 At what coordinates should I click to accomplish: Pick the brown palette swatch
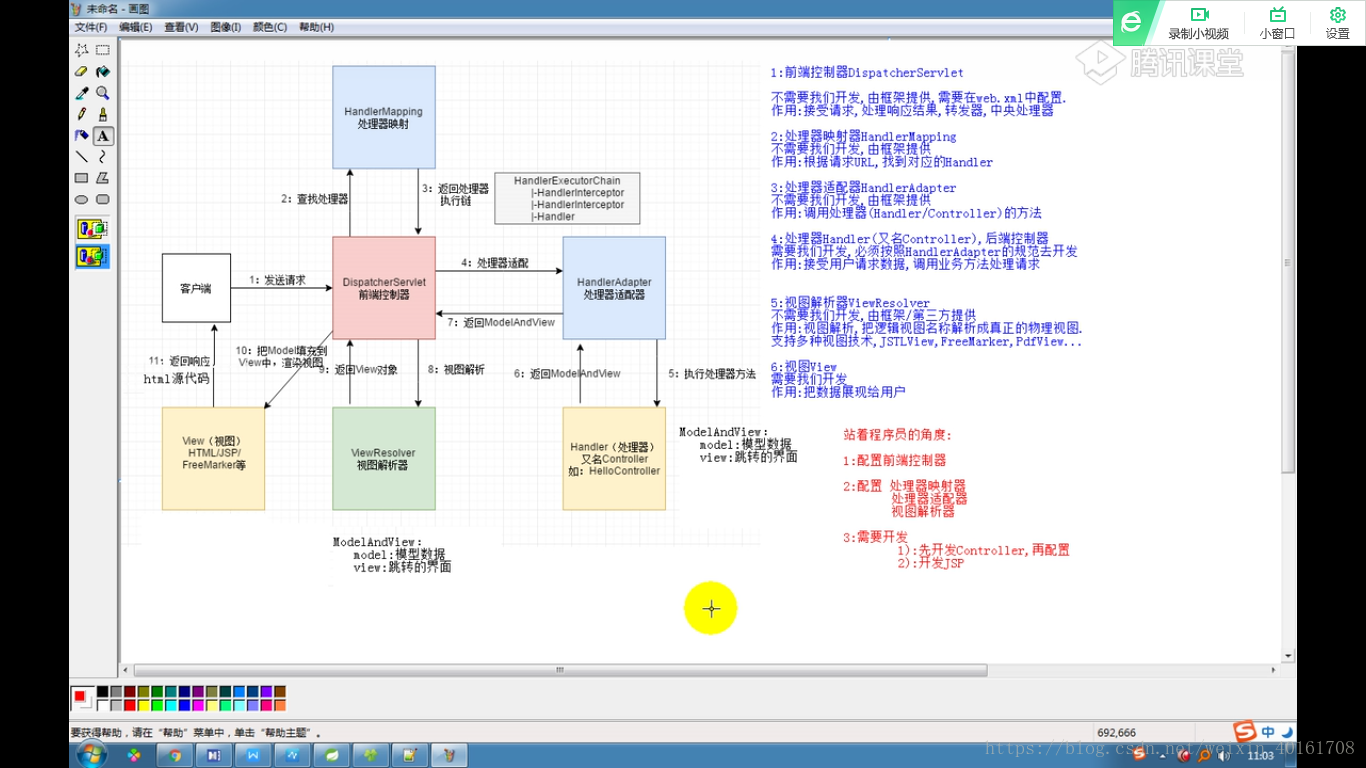(280, 691)
